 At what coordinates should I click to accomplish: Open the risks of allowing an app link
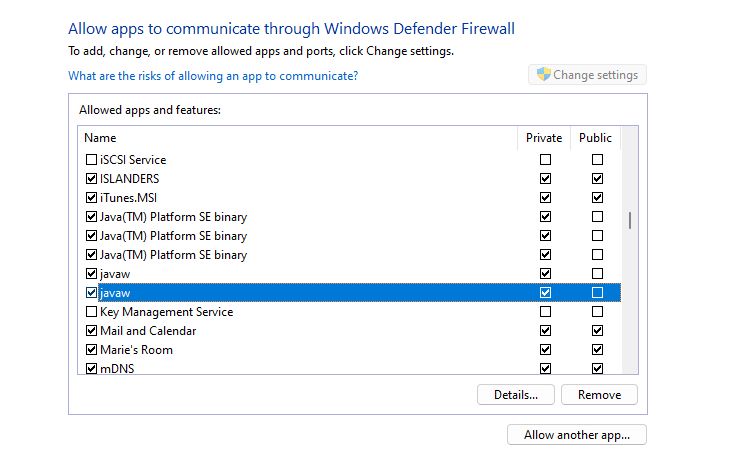(213, 76)
